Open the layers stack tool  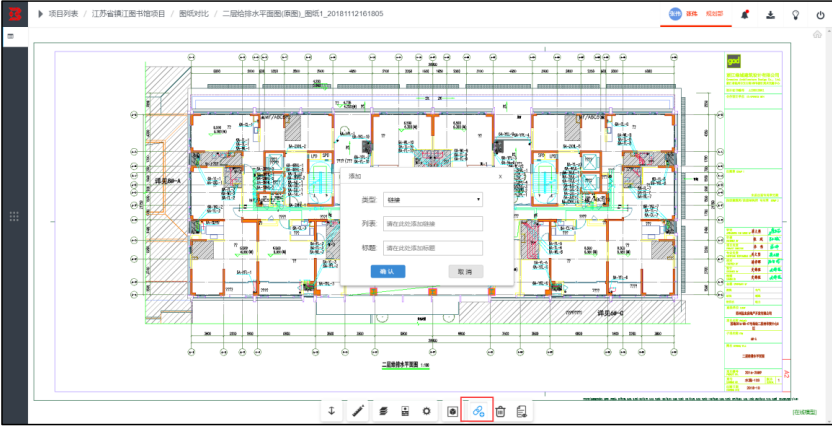(384, 410)
